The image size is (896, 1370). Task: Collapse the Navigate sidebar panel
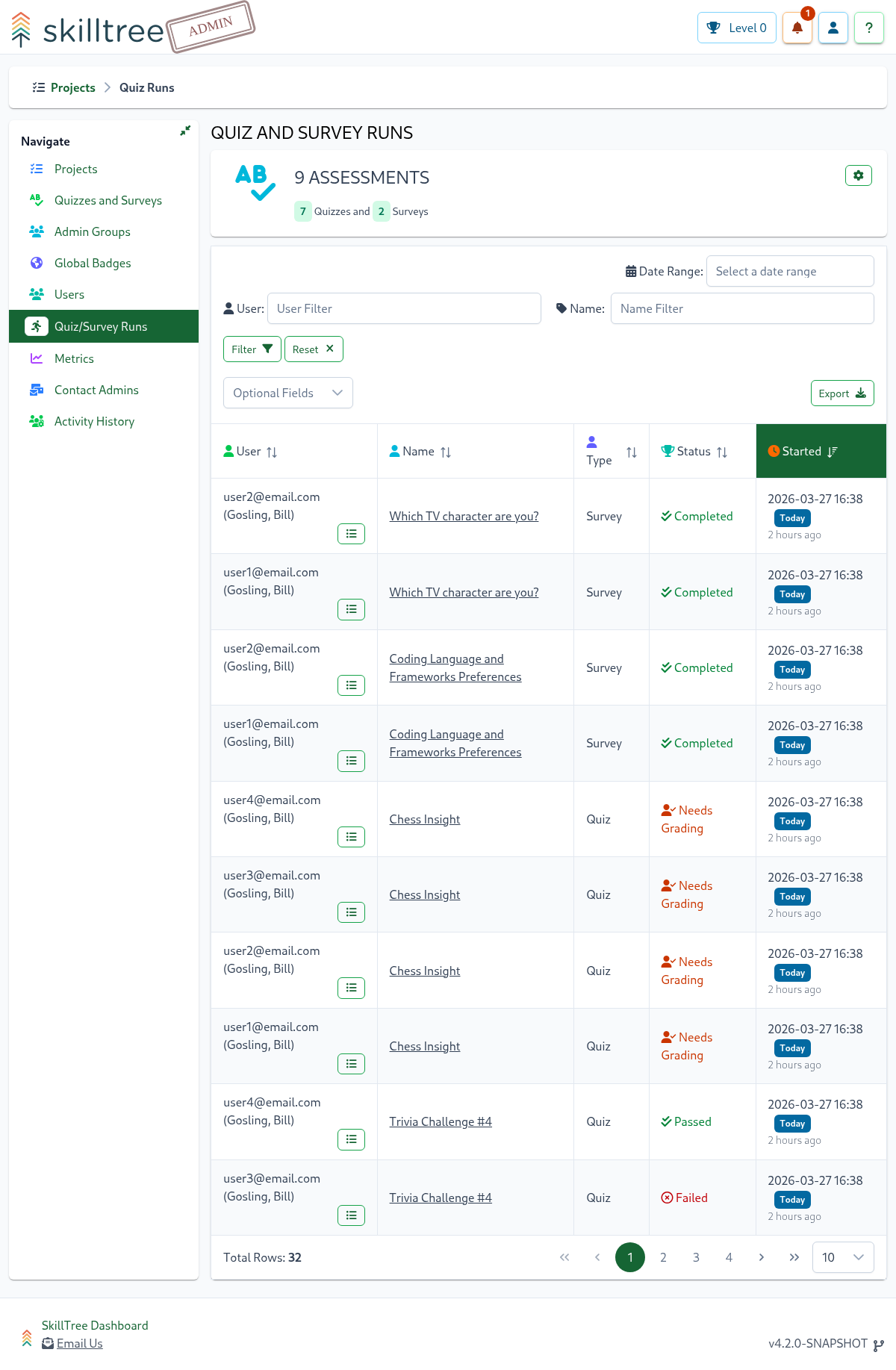coord(184,131)
